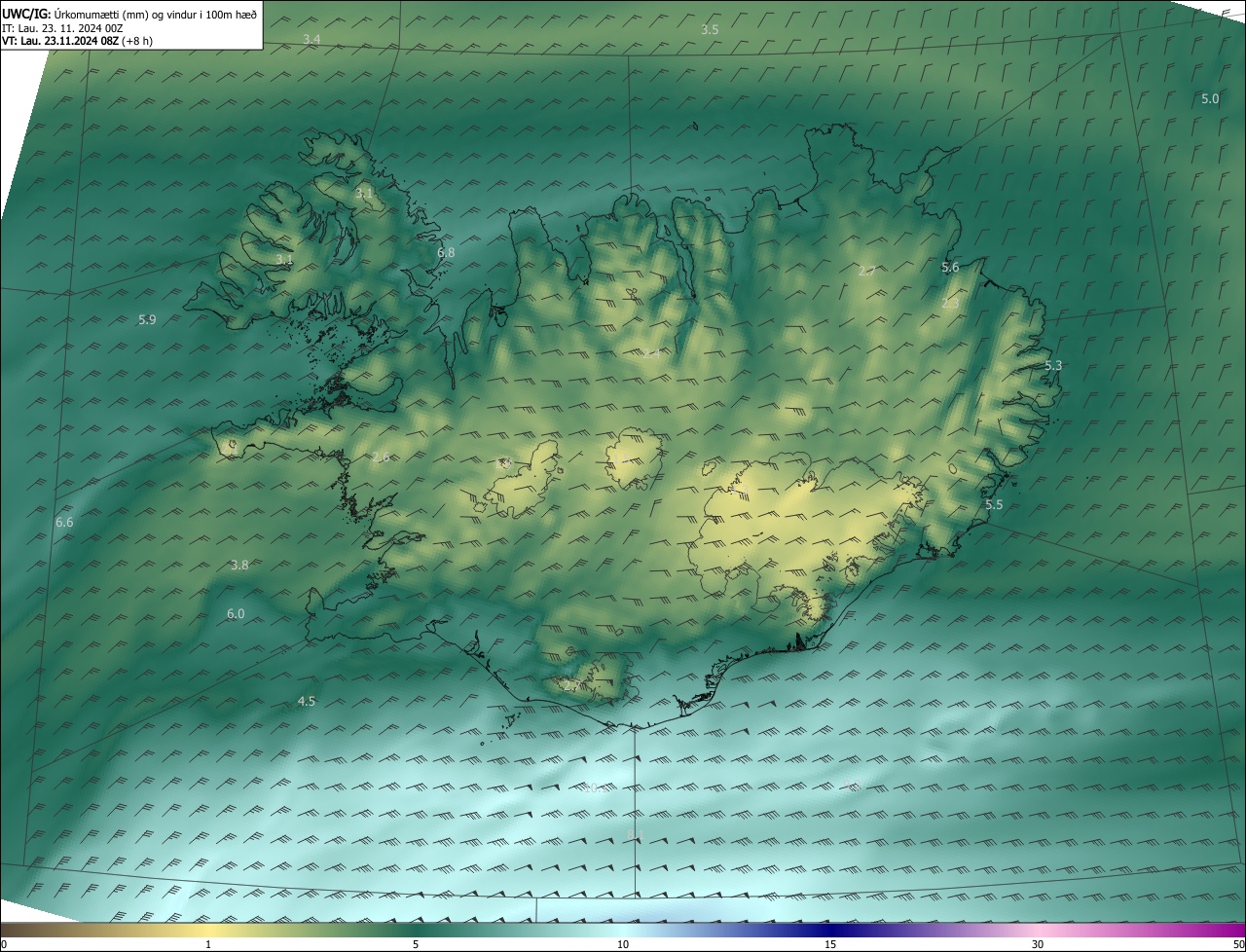The width and height of the screenshot is (1246, 952).
Task: Click the color scale tick label 0
Action: click(4, 945)
